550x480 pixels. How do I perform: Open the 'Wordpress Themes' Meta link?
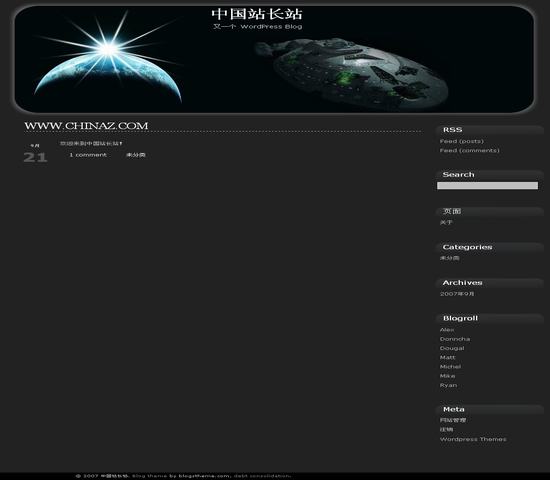coord(473,439)
